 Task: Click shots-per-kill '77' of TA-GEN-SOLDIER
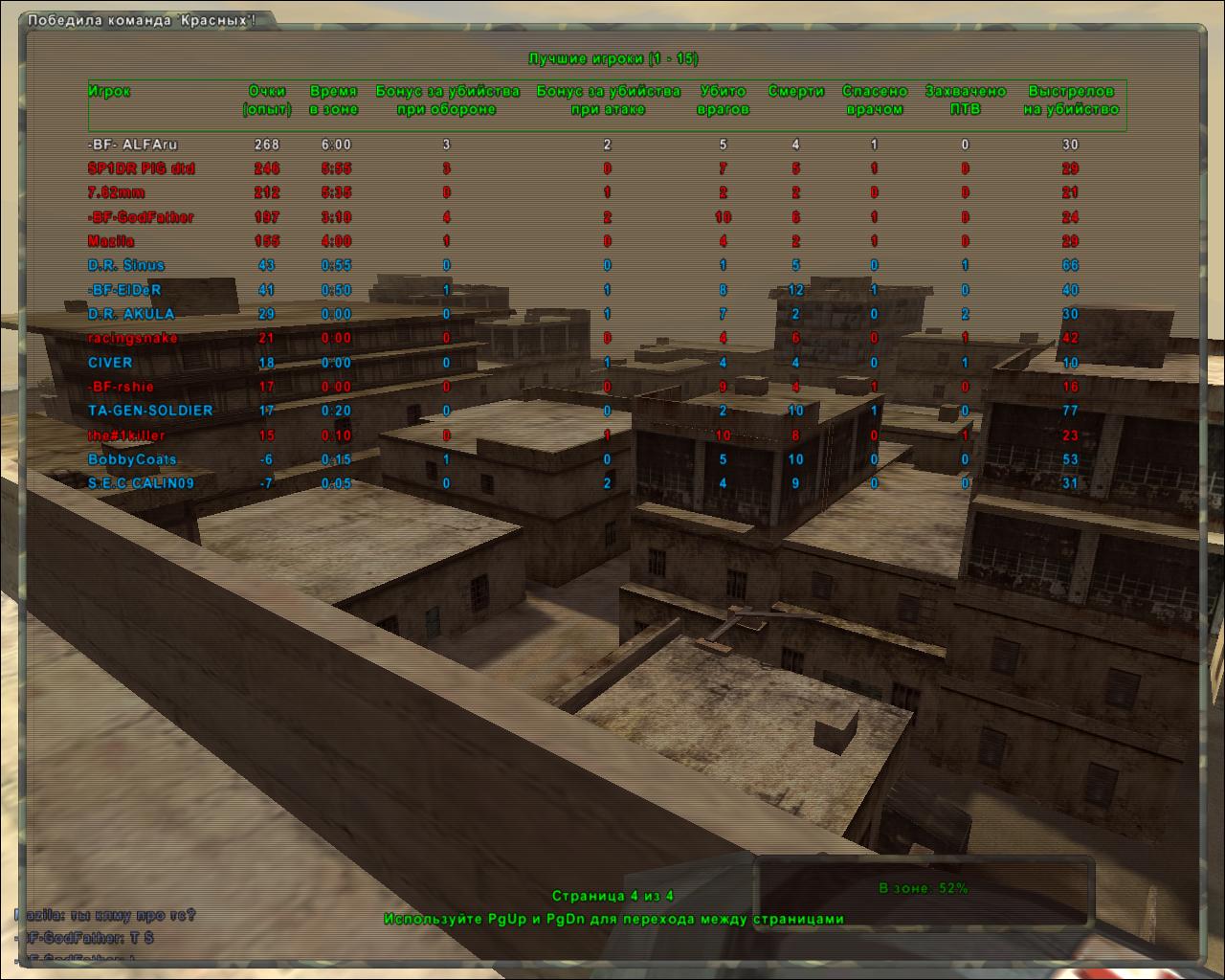click(1070, 411)
